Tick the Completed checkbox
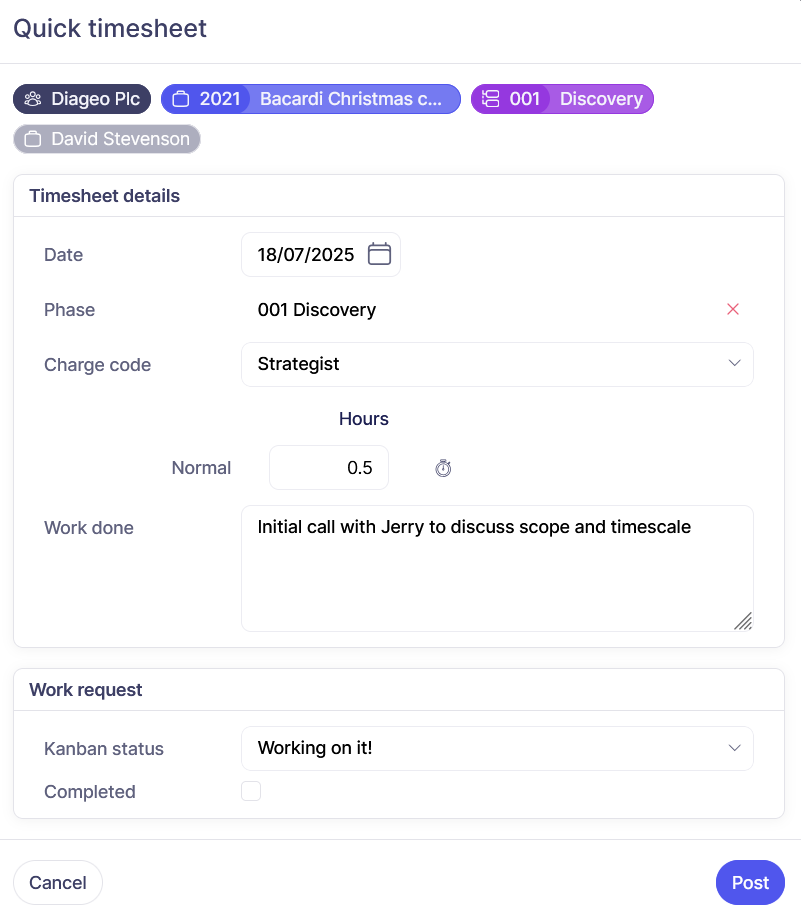The image size is (801, 914). point(251,792)
